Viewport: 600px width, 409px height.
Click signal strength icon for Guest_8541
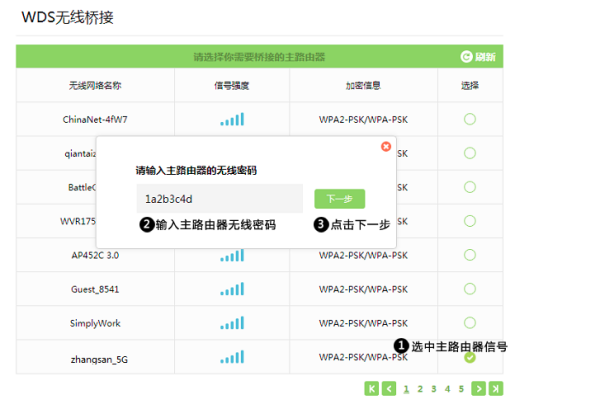tap(232, 290)
